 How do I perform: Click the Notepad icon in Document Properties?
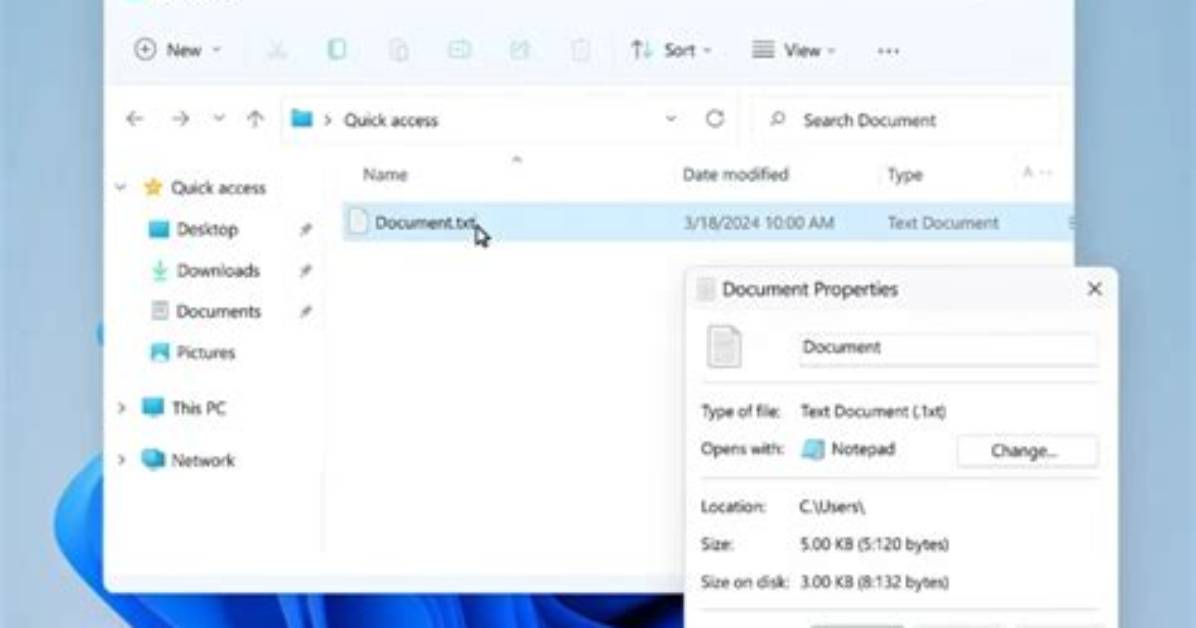click(813, 449)
